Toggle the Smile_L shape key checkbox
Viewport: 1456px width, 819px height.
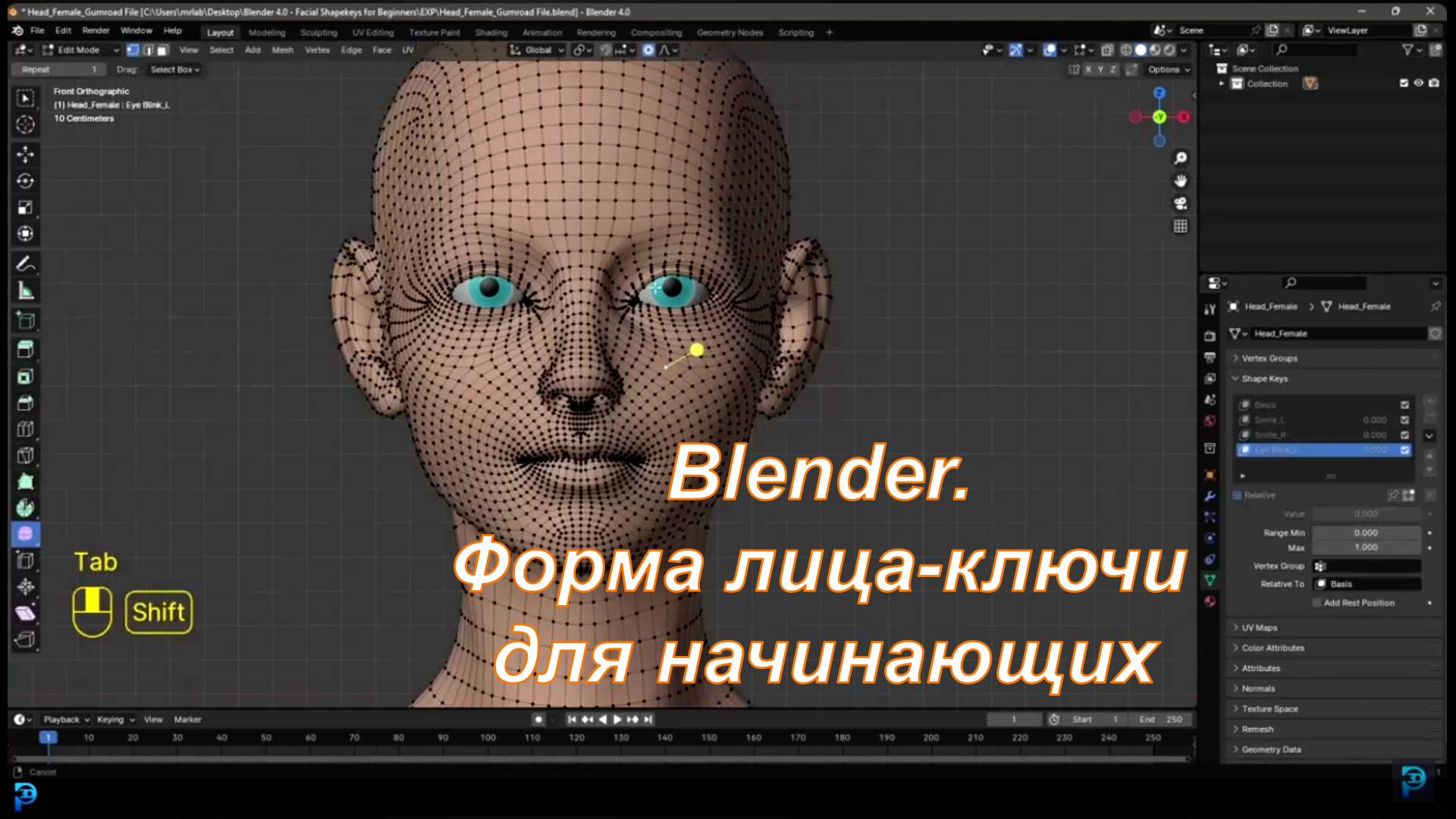(1404, 420)
